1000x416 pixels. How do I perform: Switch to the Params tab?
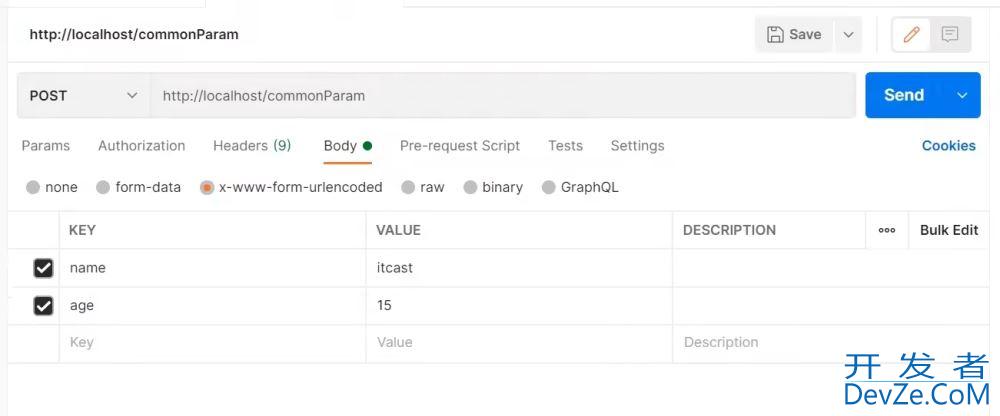pos(46,146)
